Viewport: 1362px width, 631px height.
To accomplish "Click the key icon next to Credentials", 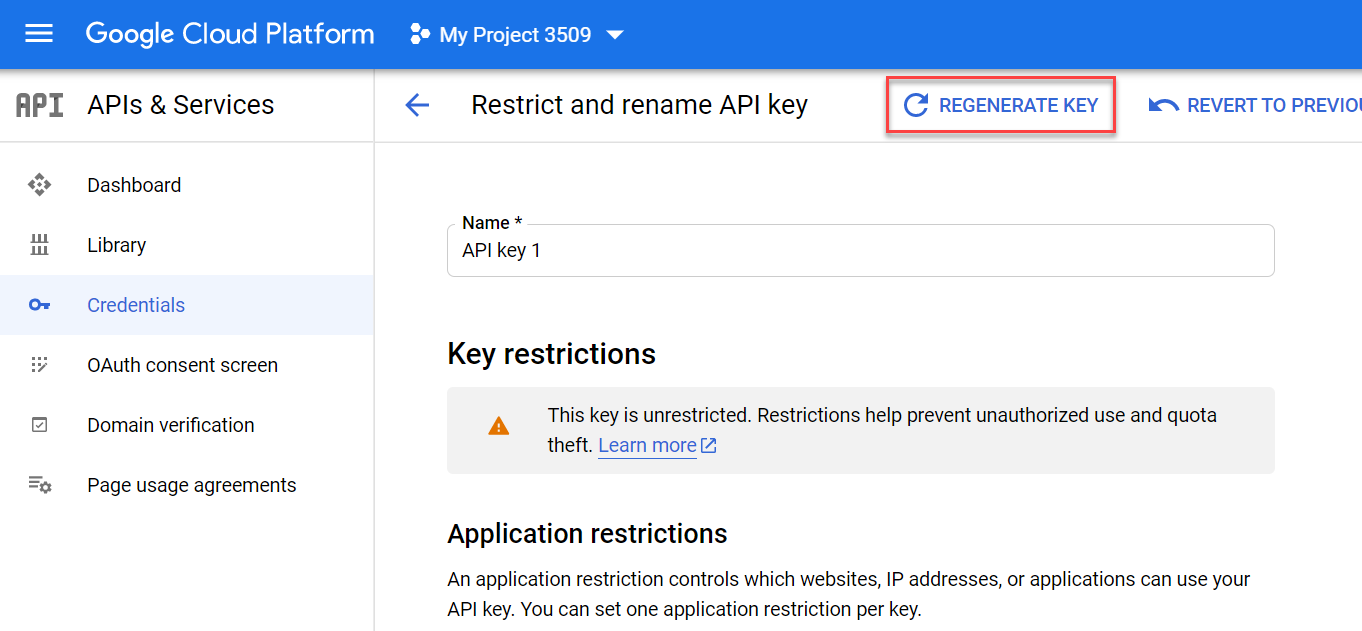I will point(39,304).
